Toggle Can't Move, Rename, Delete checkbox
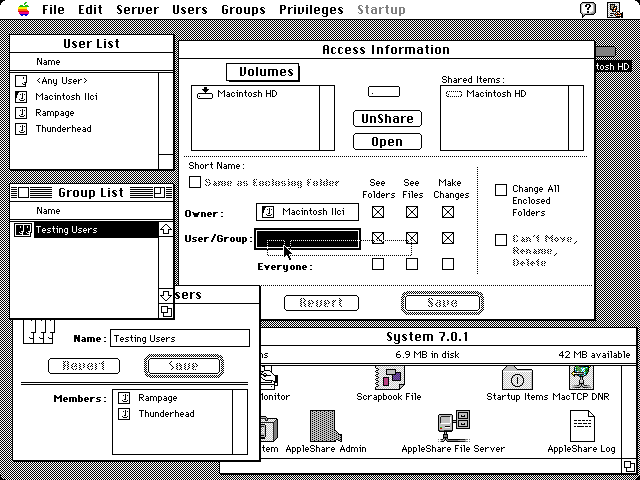The image size is (640, 480). tap(501, 240)
